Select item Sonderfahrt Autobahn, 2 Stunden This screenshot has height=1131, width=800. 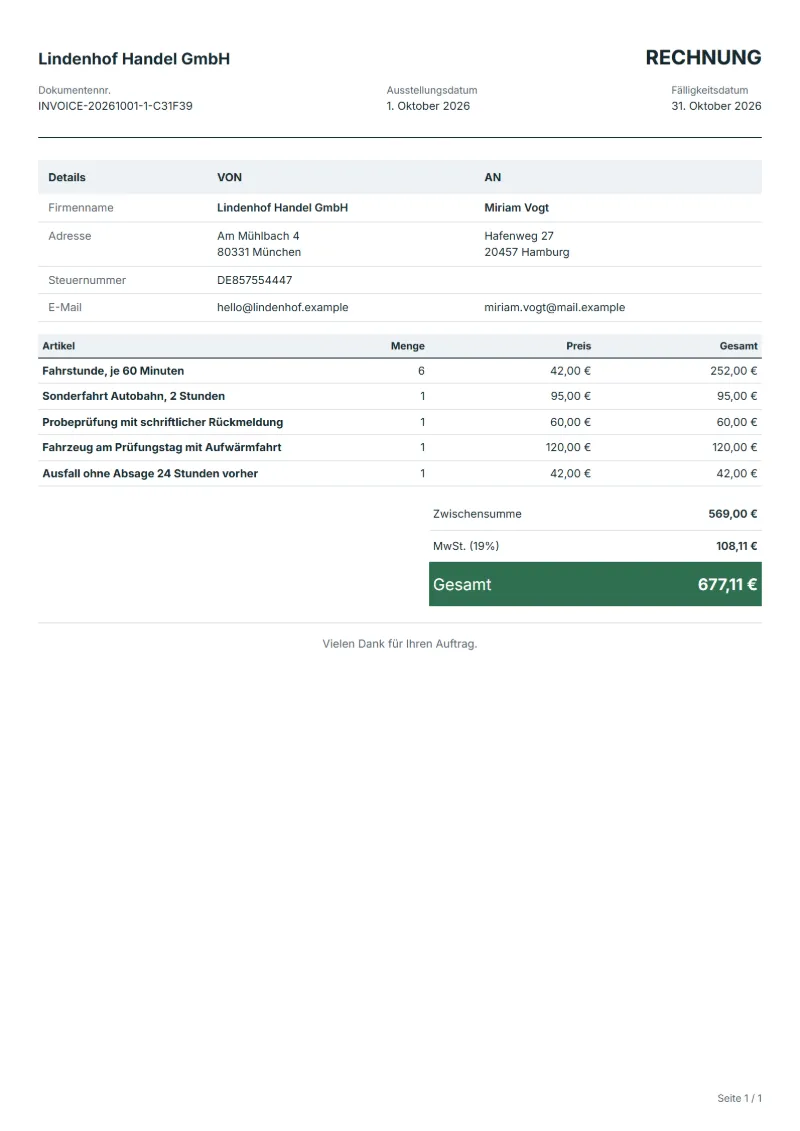(133, 396)
